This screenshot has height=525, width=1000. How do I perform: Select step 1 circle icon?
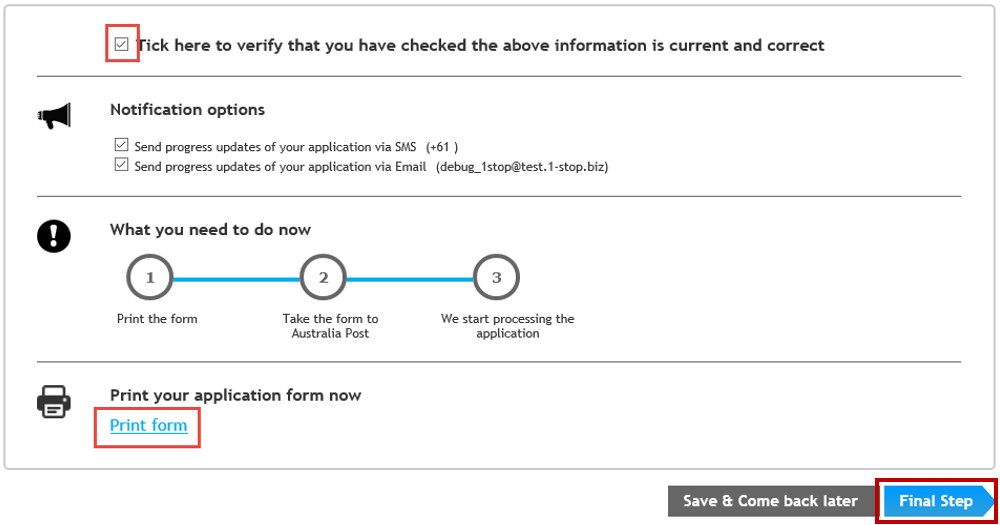pos(150,277)
